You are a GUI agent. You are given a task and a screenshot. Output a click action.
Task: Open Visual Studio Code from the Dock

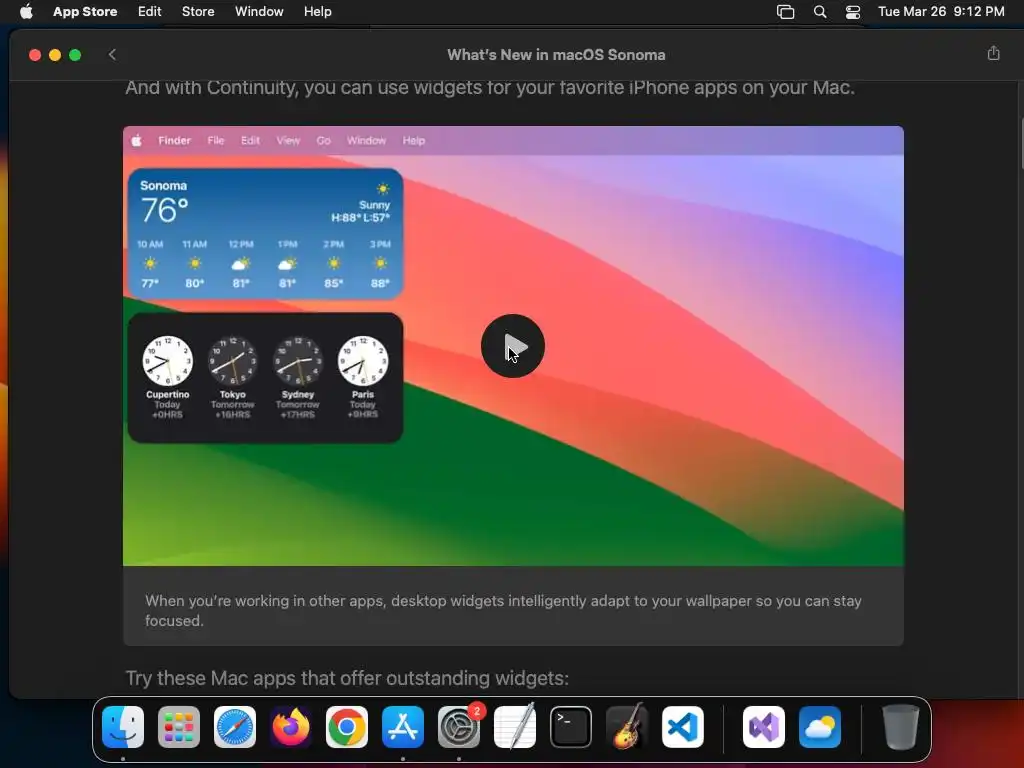(x=682, y=727)
